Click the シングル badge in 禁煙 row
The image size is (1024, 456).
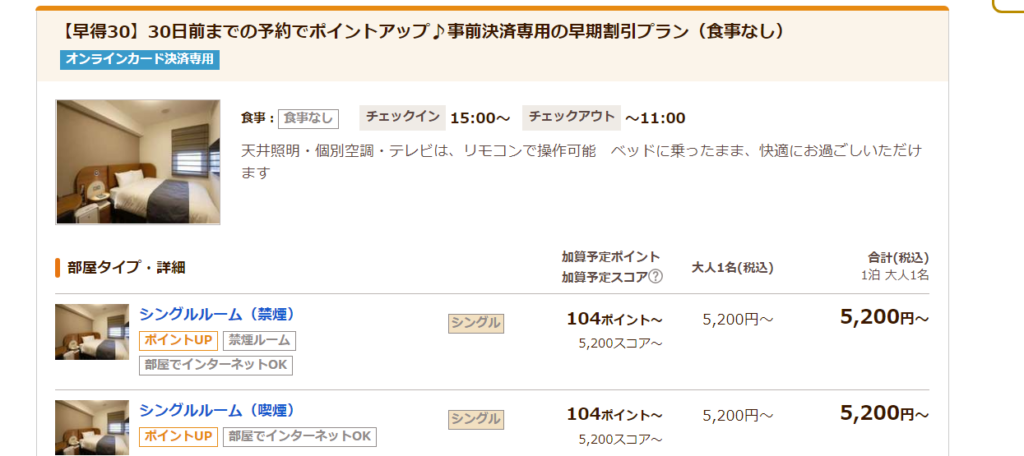coord(475,323)
